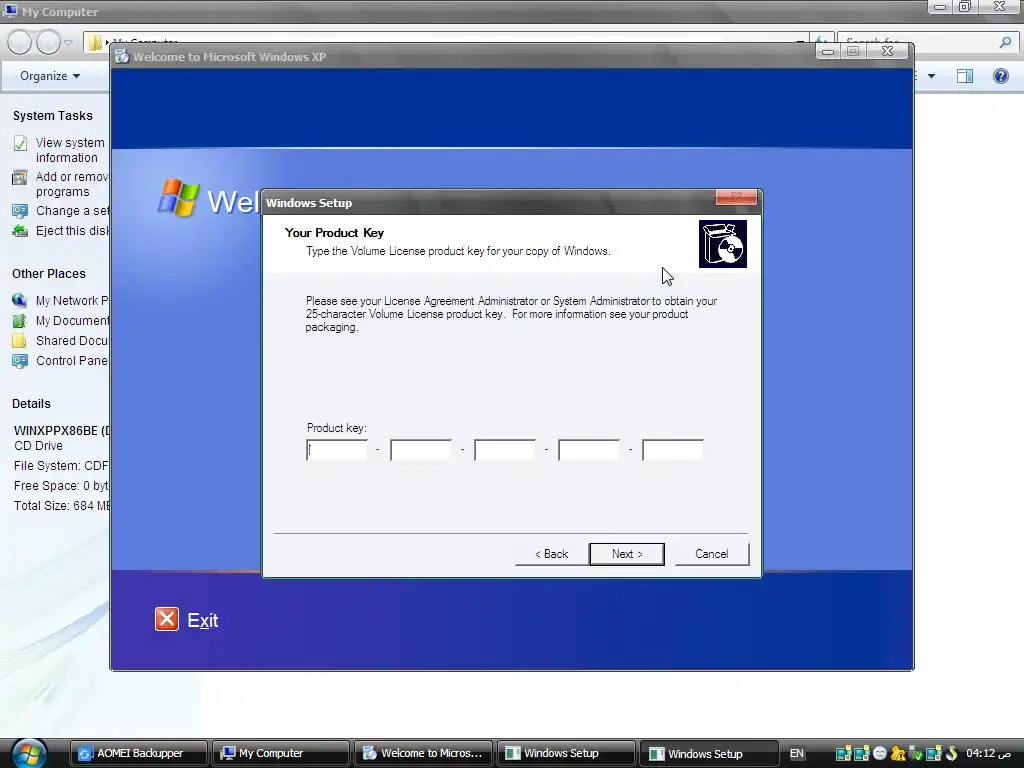
Task: Open the Views dropdown arrow in toolbar
Action: pyautogui.click(x=931, y=76)
